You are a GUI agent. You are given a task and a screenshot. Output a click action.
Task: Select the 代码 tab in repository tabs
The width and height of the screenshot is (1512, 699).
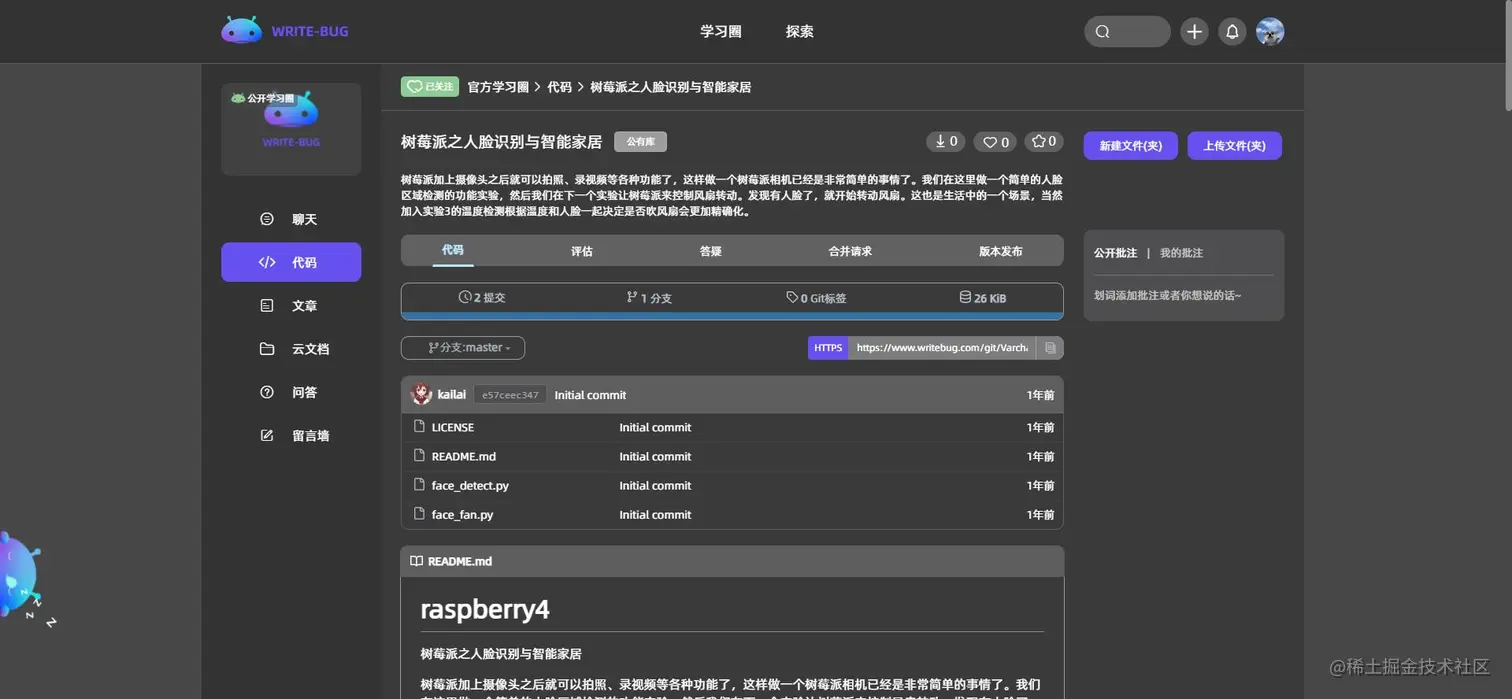point(453,250)
